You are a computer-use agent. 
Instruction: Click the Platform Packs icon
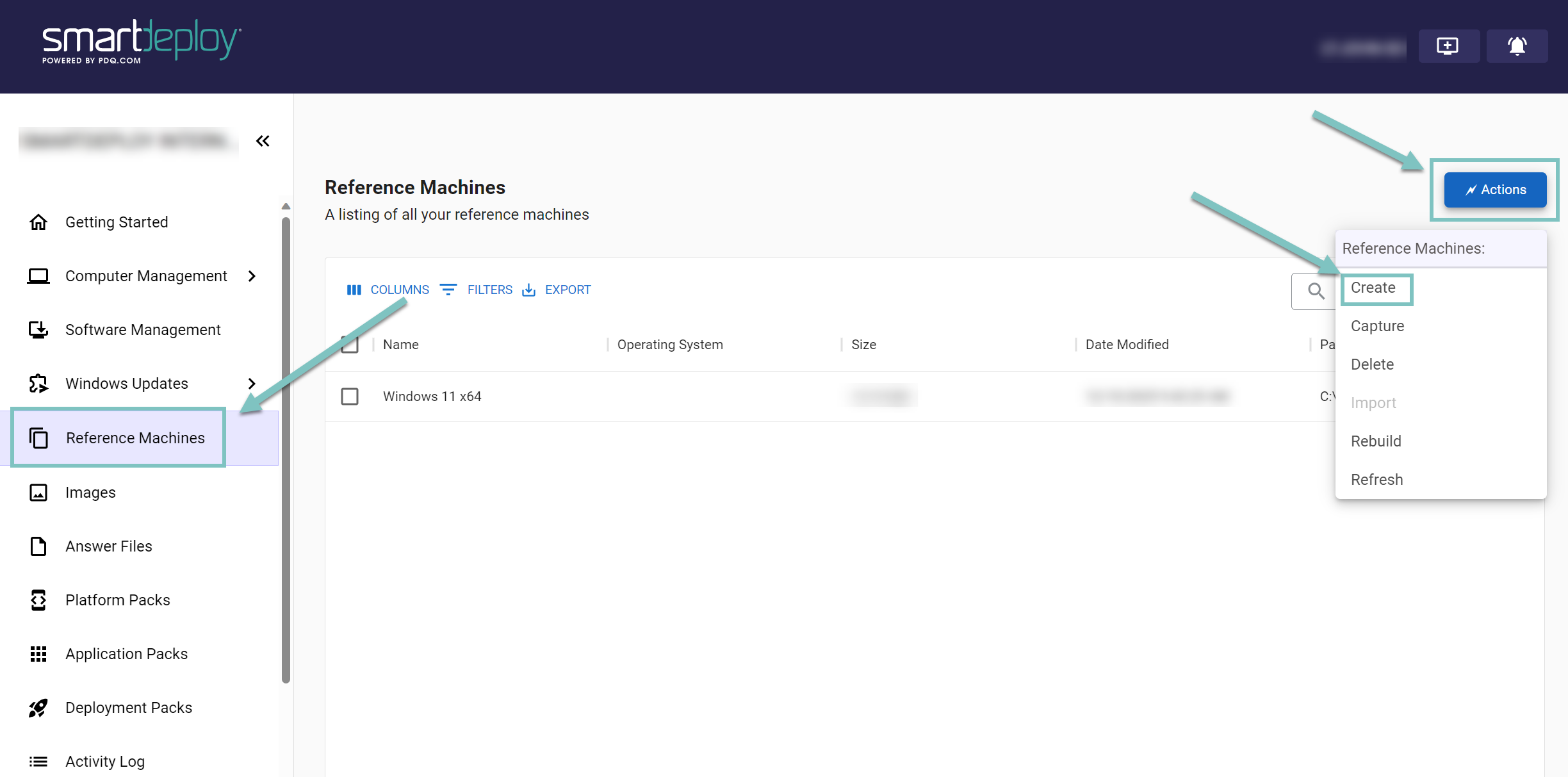[38, 600]
